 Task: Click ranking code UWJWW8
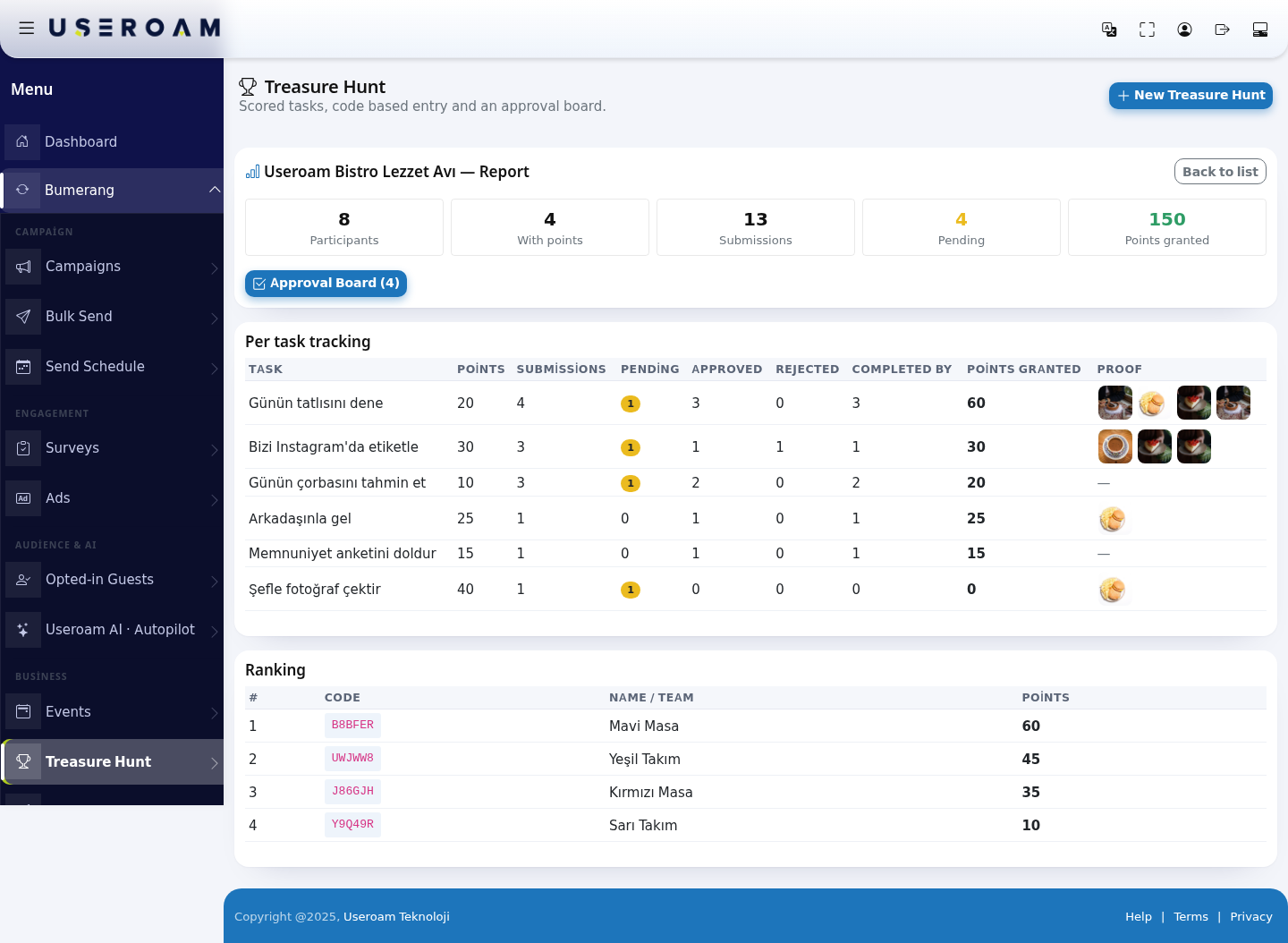tap(352, 759)
